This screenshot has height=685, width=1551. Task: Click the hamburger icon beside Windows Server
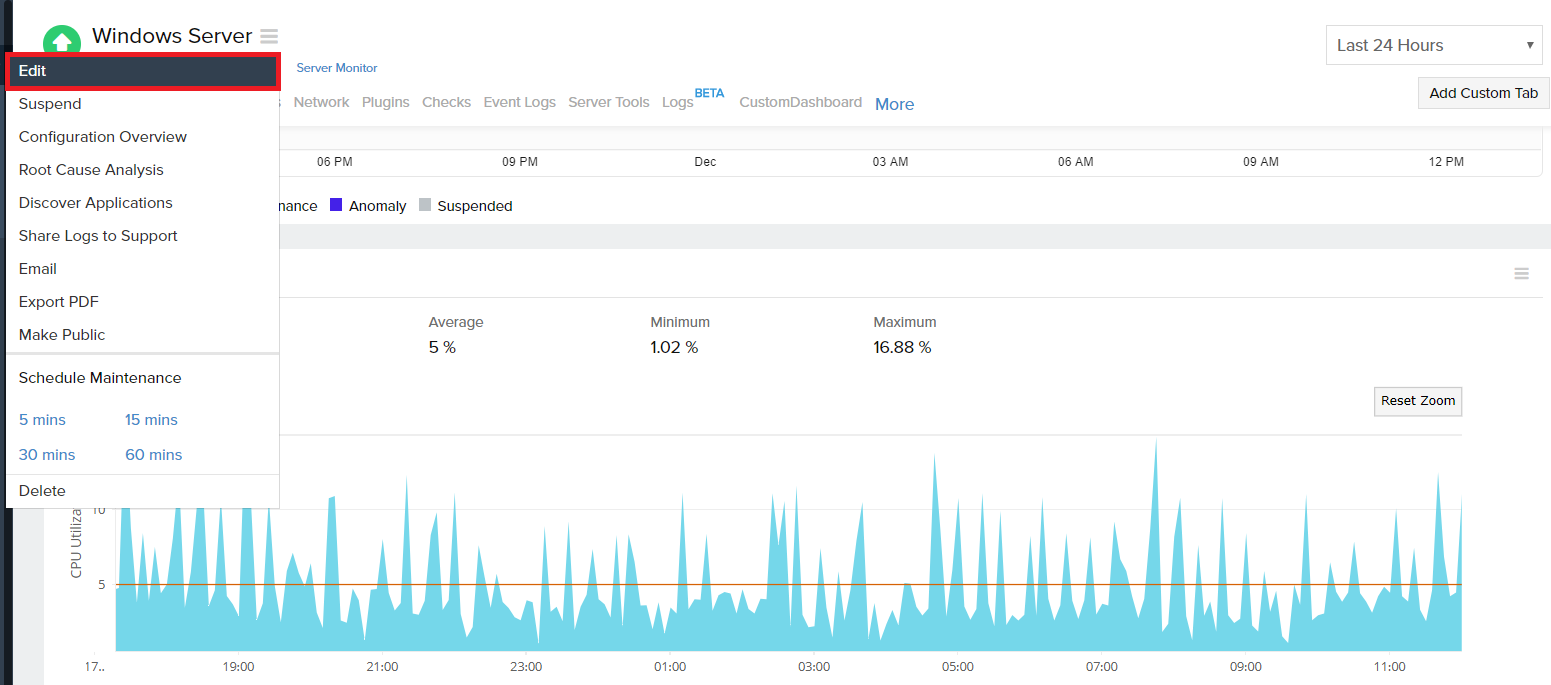click(x=269, y=37)
